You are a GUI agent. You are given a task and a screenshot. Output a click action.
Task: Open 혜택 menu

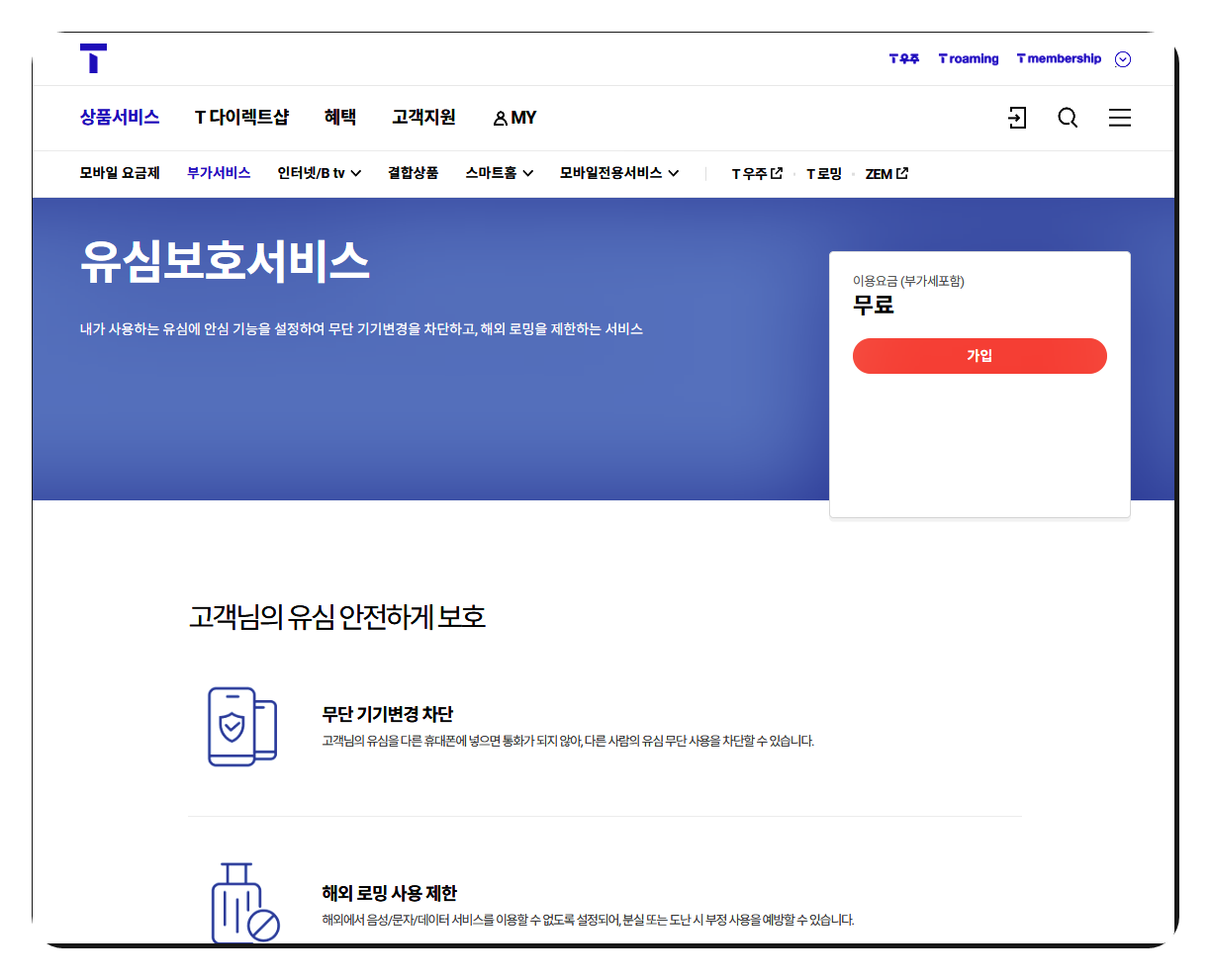tap(340, 118)
